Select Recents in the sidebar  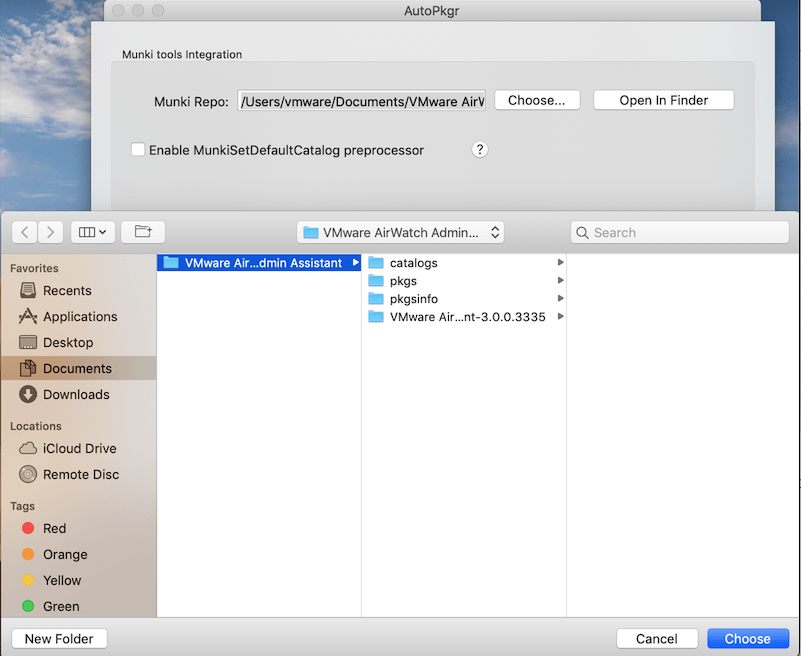pos(67,290)
